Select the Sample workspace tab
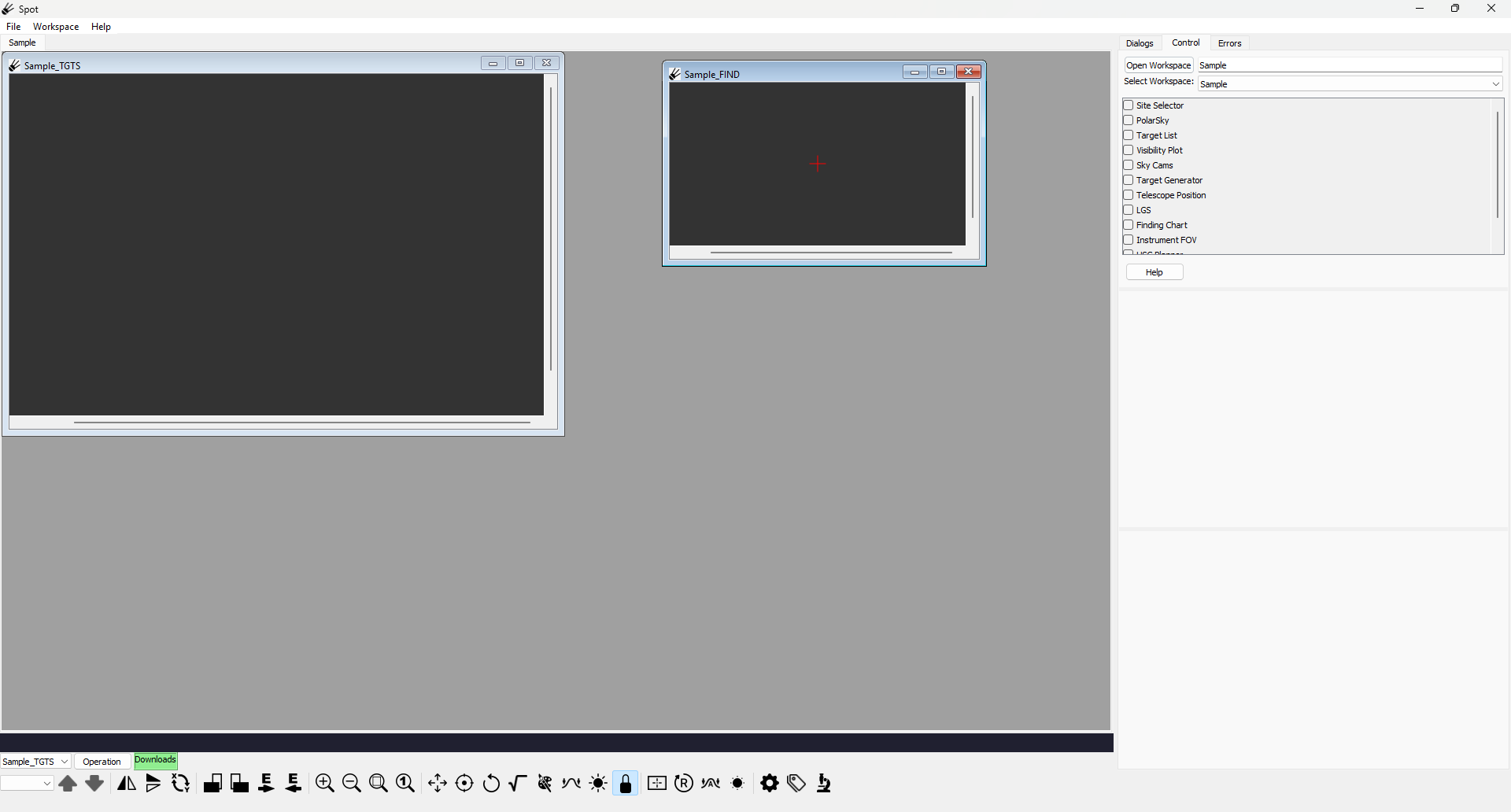The image size is (1511, 812). 22,42
